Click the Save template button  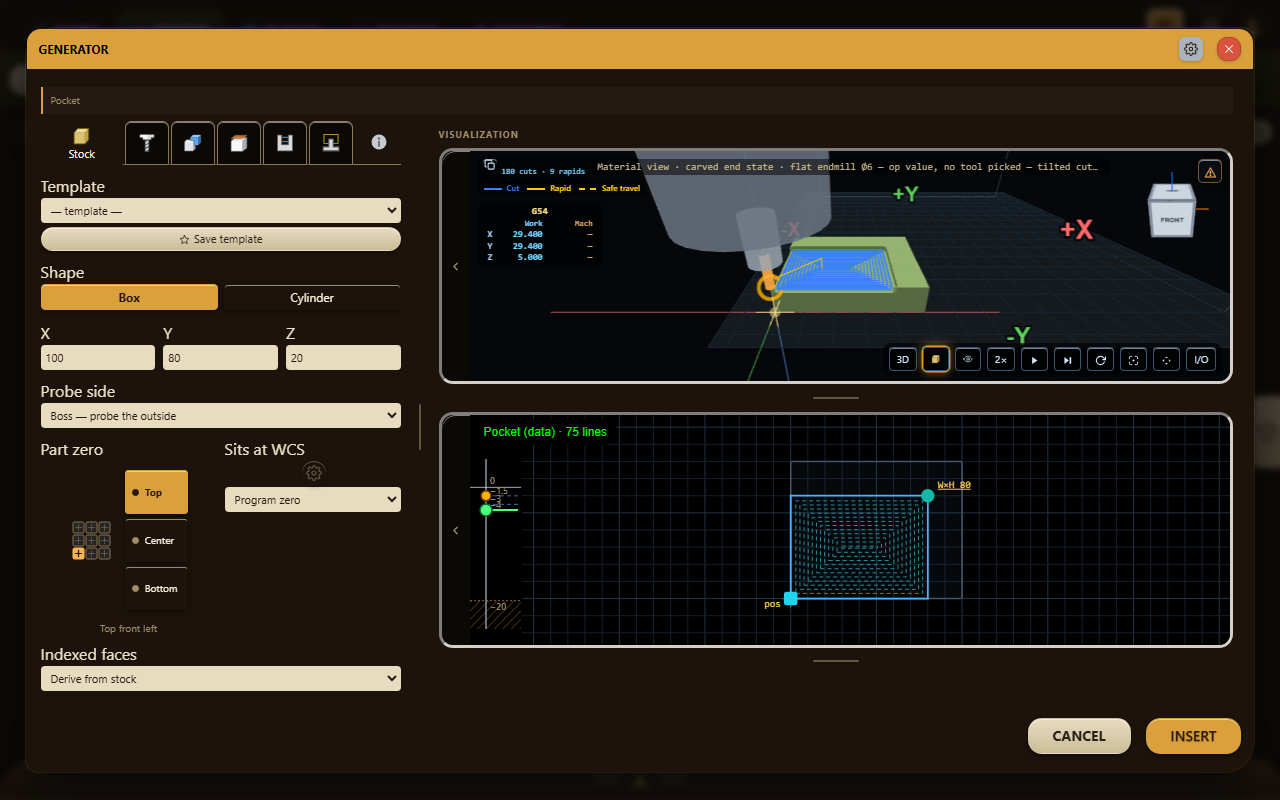221,239
